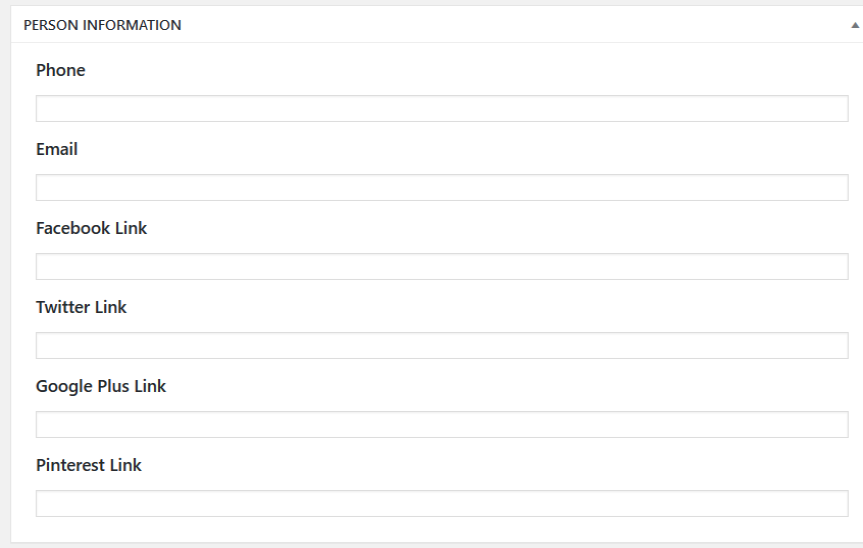Click the PERSON INFORMATION panel title
Image resolution: width=863 pixels, height=548 pixels.
pos(95,25)
